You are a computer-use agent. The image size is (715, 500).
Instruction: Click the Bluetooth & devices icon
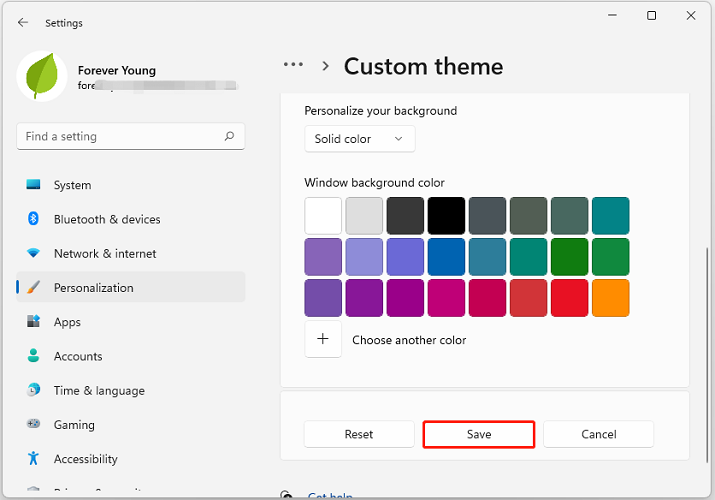pyautogui.click(x=34, y=219)
